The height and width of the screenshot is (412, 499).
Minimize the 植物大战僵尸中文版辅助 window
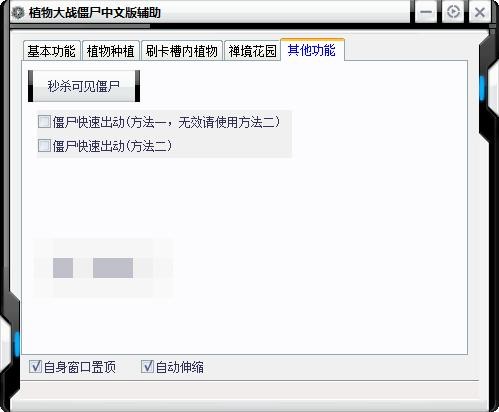pos(426,12)
